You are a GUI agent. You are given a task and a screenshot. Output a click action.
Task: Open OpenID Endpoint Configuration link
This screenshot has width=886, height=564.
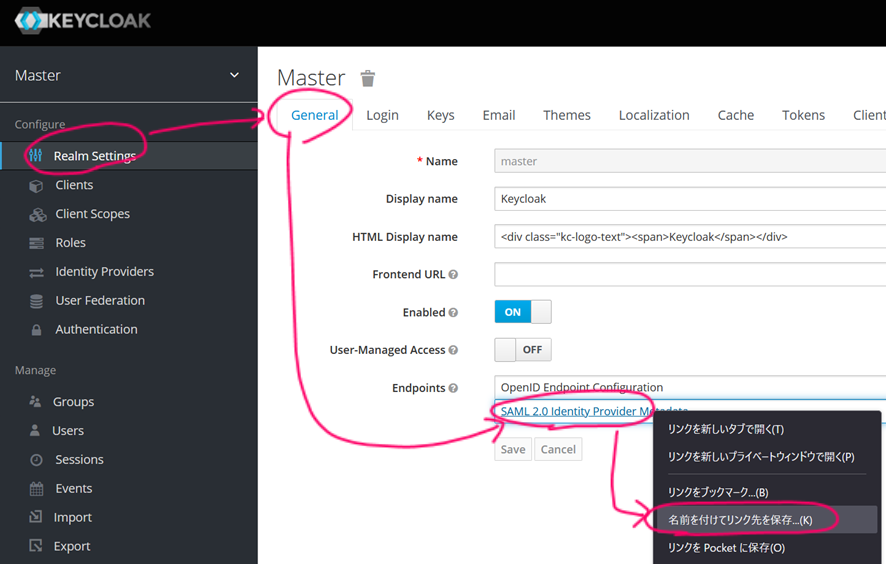pos(582,387)
